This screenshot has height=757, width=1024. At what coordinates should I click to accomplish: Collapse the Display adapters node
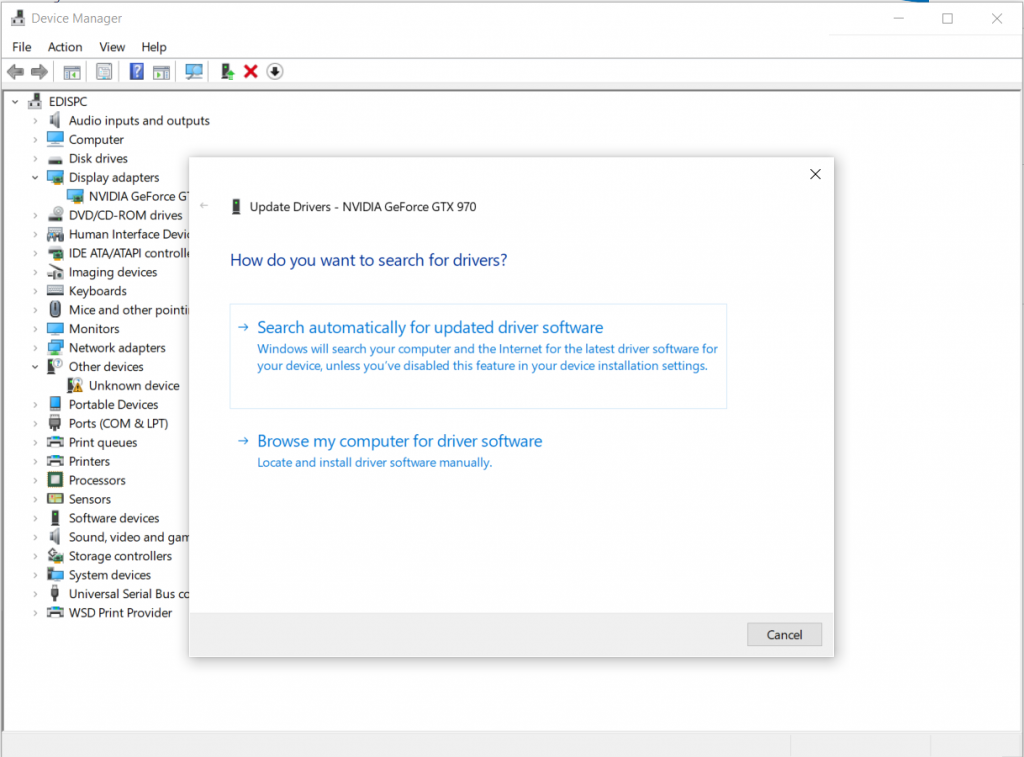pos(35,178)
